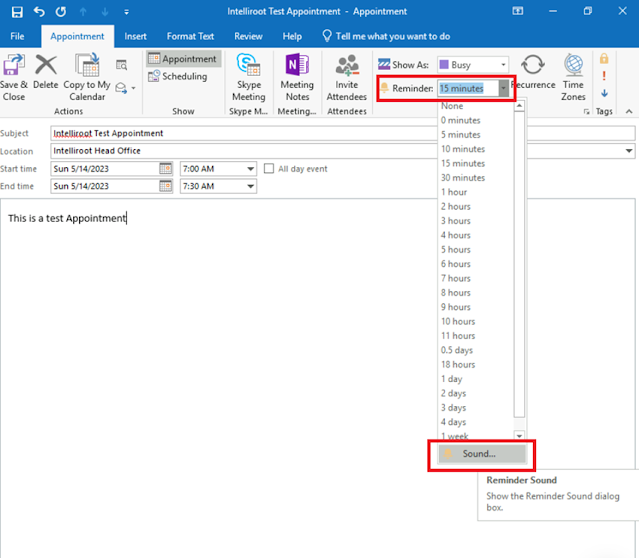Customize the Quick Access Toolbar
The height and width of the screenshot is (558, 639).
[127, 12]
